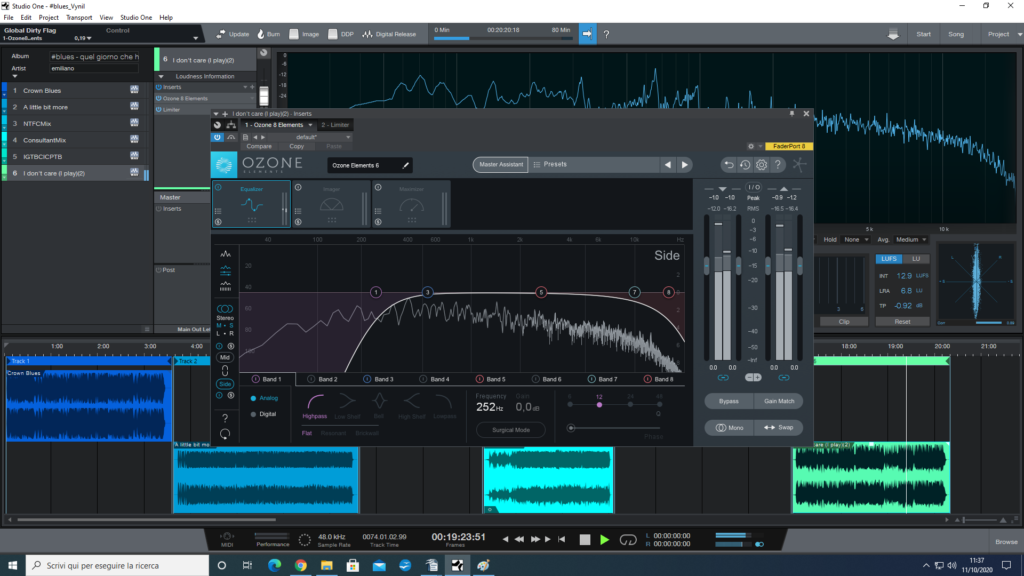
Task: Open the Ozone undo history icon
Action: point(744,165)
